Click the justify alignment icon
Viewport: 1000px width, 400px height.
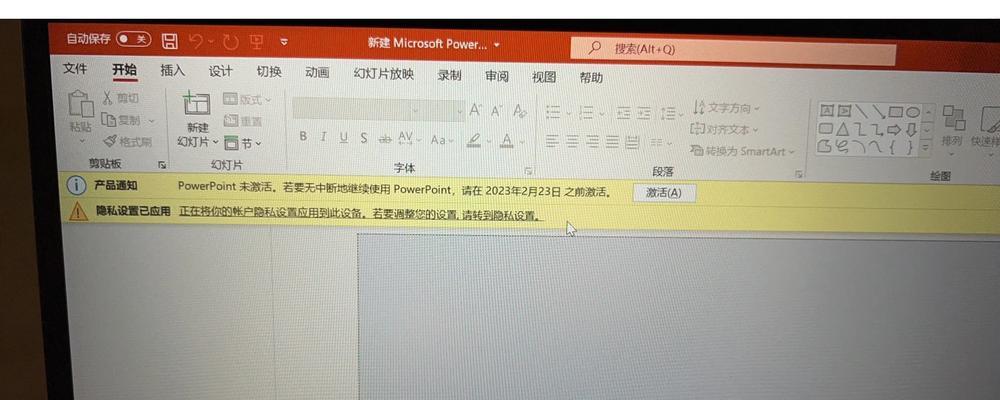[x=613, y=142]
